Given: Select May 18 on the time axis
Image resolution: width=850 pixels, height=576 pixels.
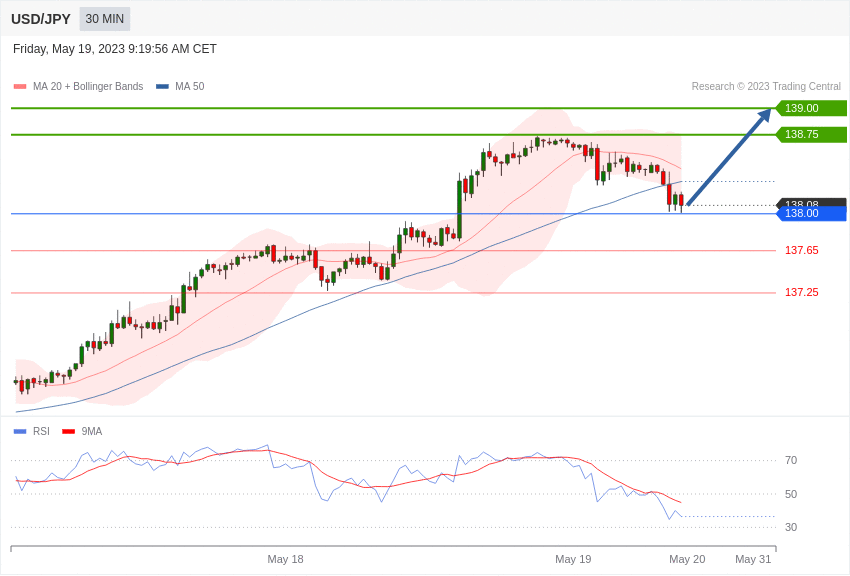Looking at the screenshot, I should (285, 559).
